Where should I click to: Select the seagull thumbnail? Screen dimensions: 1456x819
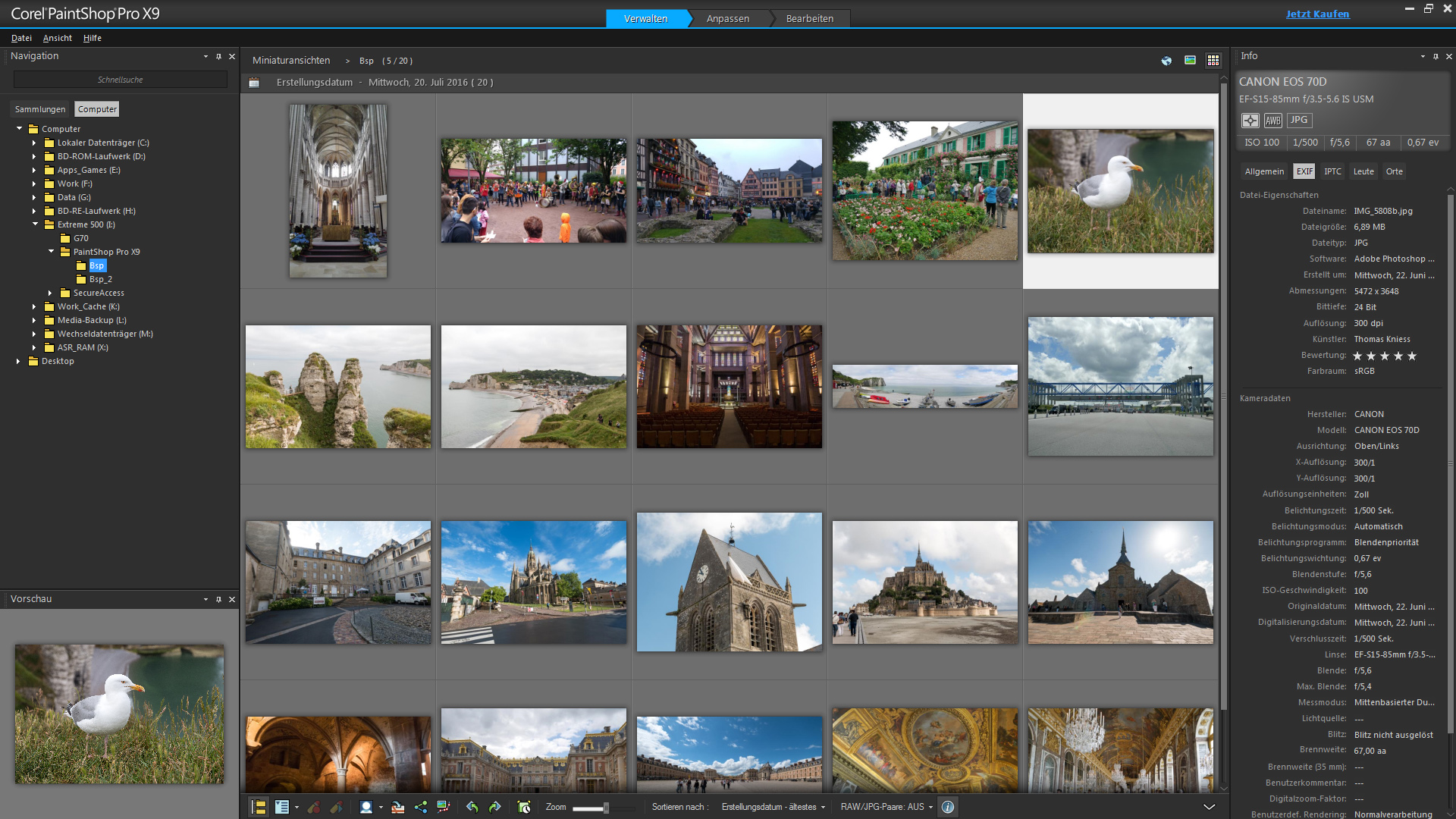pos(1121,191)
